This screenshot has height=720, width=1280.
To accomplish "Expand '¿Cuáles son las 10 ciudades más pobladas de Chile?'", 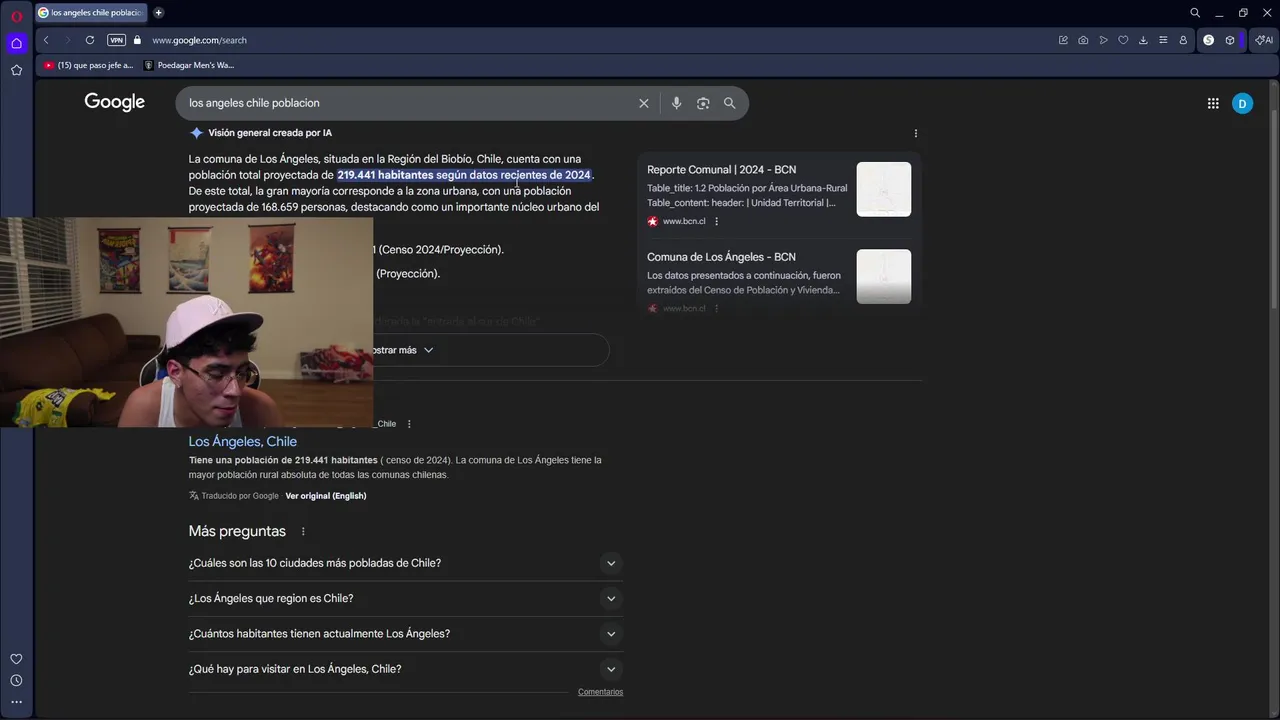I will (x=405, y=563).
